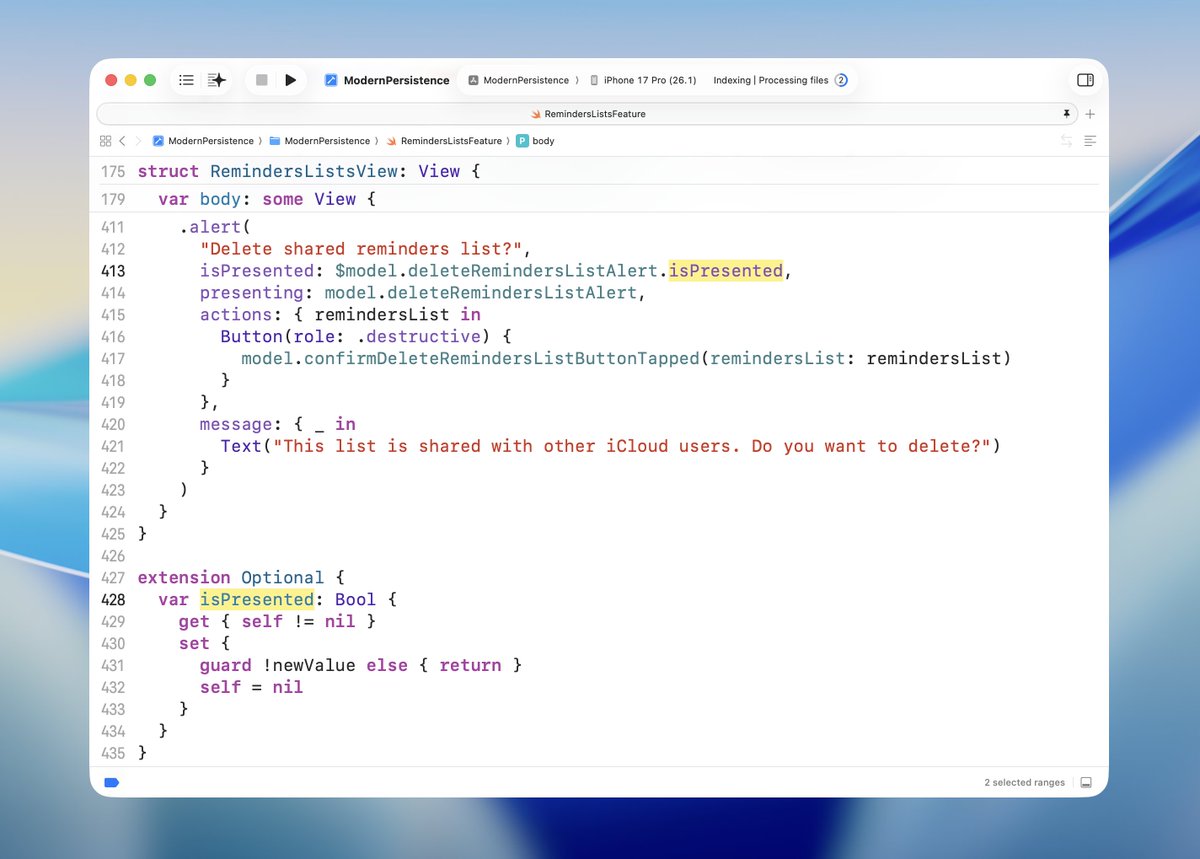The height and width of the screenshot is (859, 1200).
Task: Click iPhone device icon in toolbar
Action: 594,80
